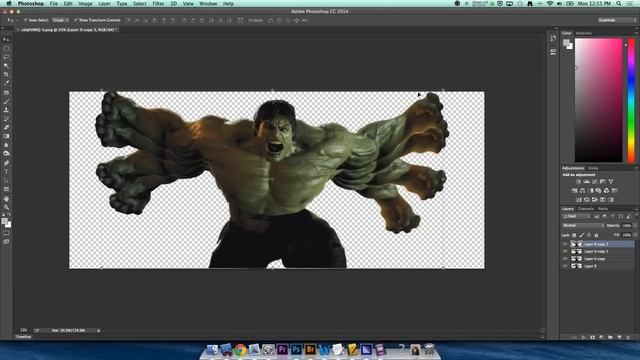The width and height of the screenshot is (640, 360).
Task: Open the Layers panel options menu
Action: (636, 209)
